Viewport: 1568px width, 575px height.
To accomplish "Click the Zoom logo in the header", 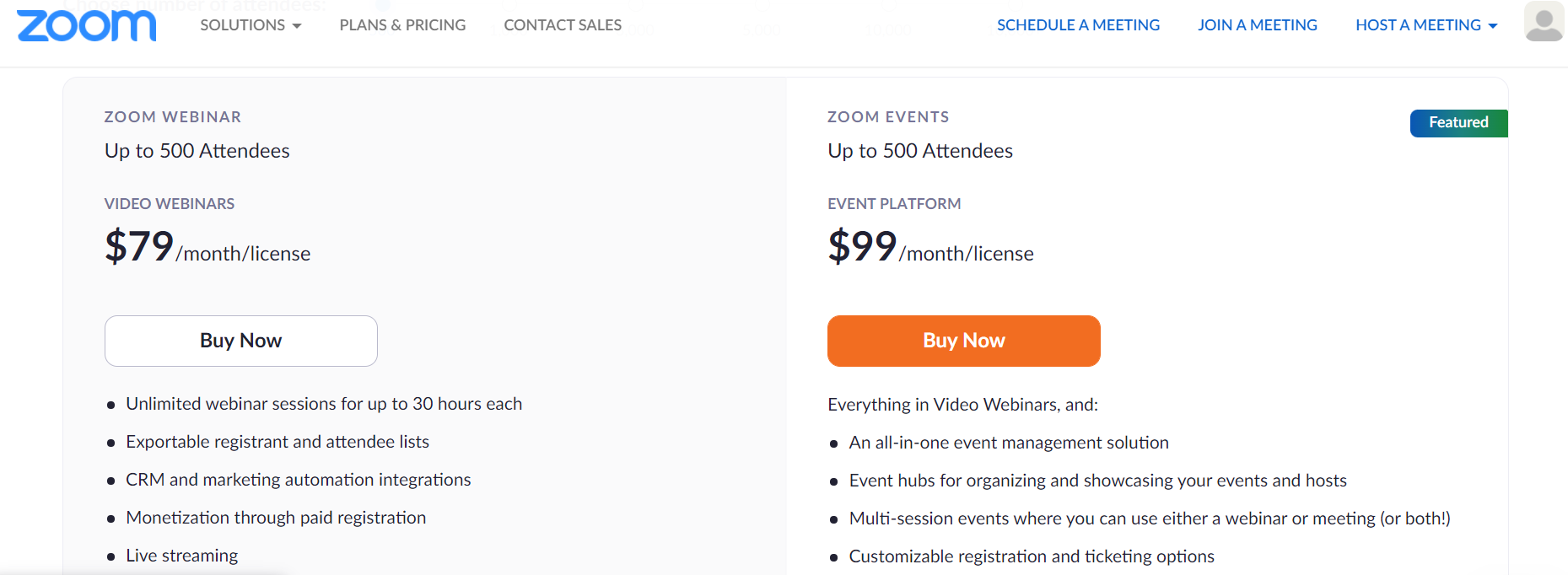I will (85, 25).
